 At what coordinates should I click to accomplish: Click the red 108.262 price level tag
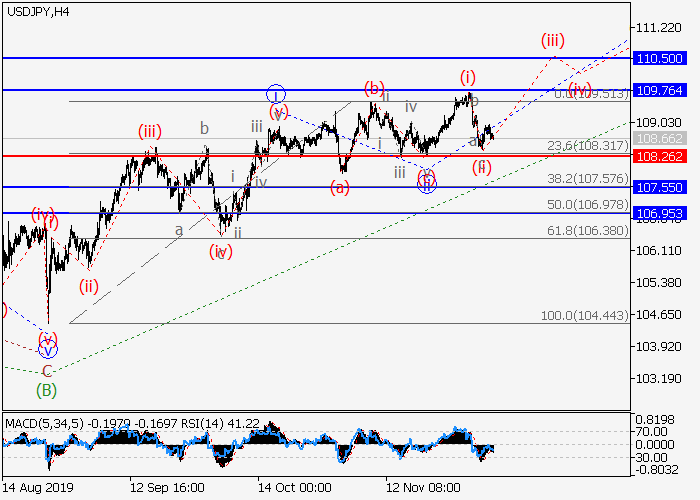click(659, 156)
